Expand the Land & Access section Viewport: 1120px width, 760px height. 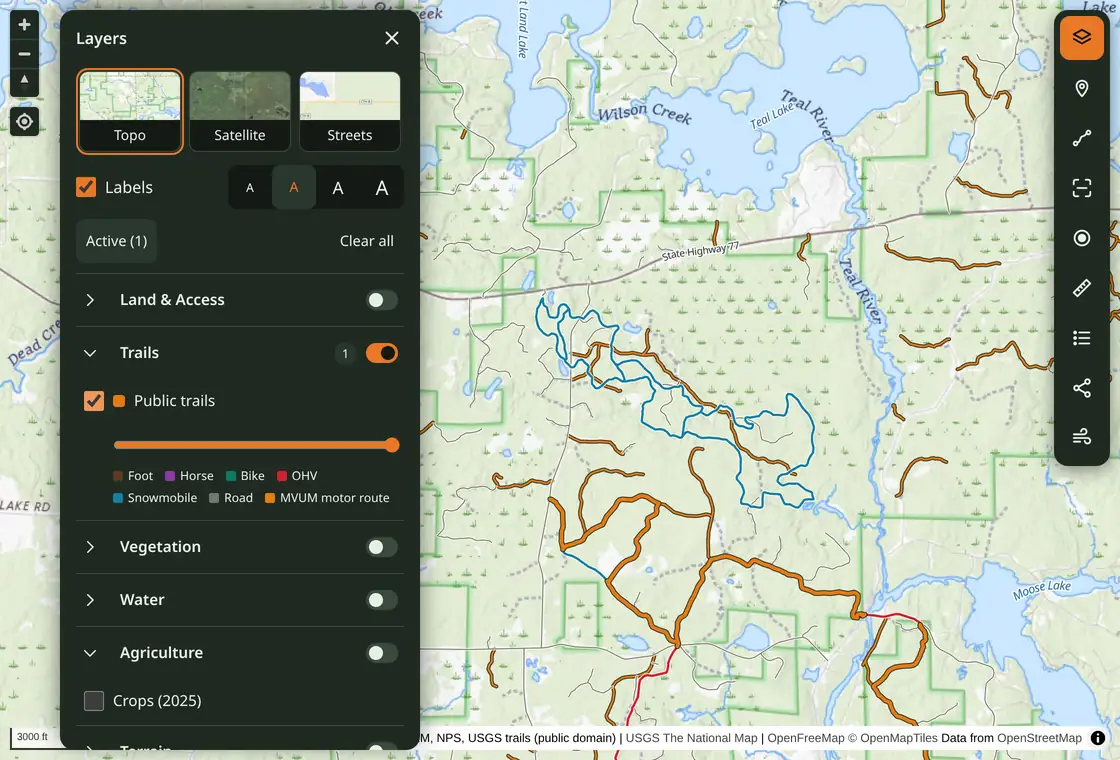click(90, 300)
